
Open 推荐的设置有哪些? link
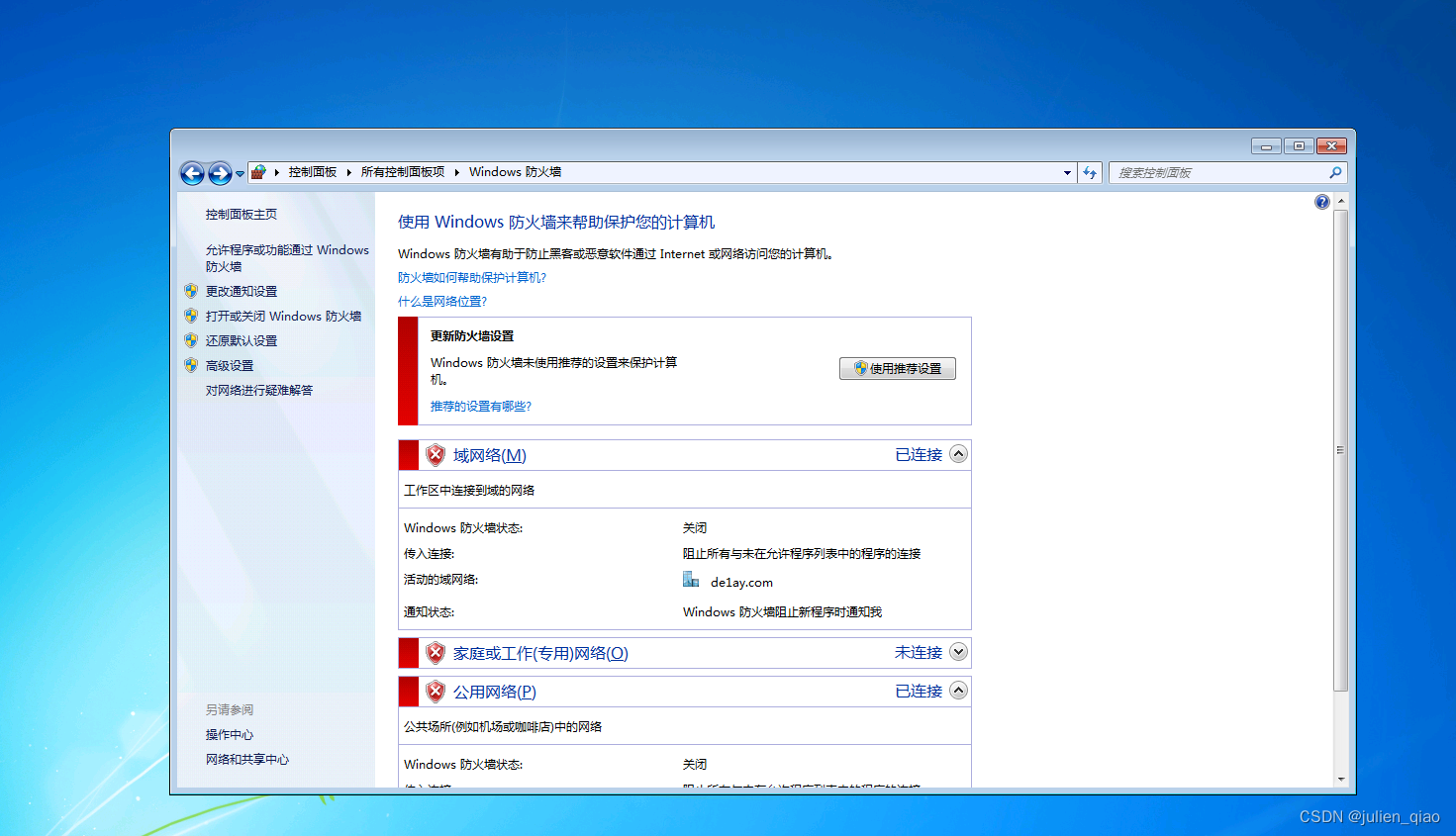(481, 407)
